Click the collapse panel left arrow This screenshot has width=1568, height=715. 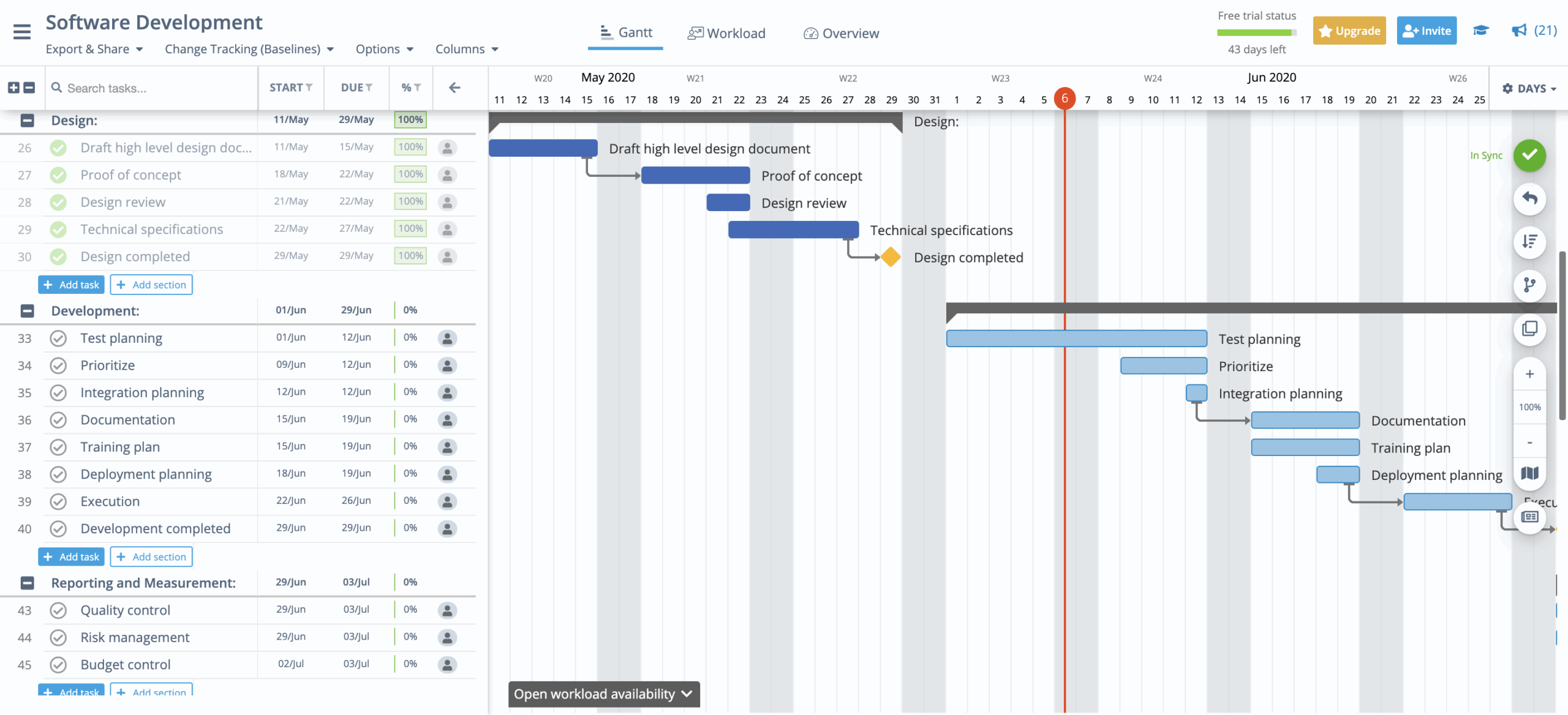(x=454, y=88)
